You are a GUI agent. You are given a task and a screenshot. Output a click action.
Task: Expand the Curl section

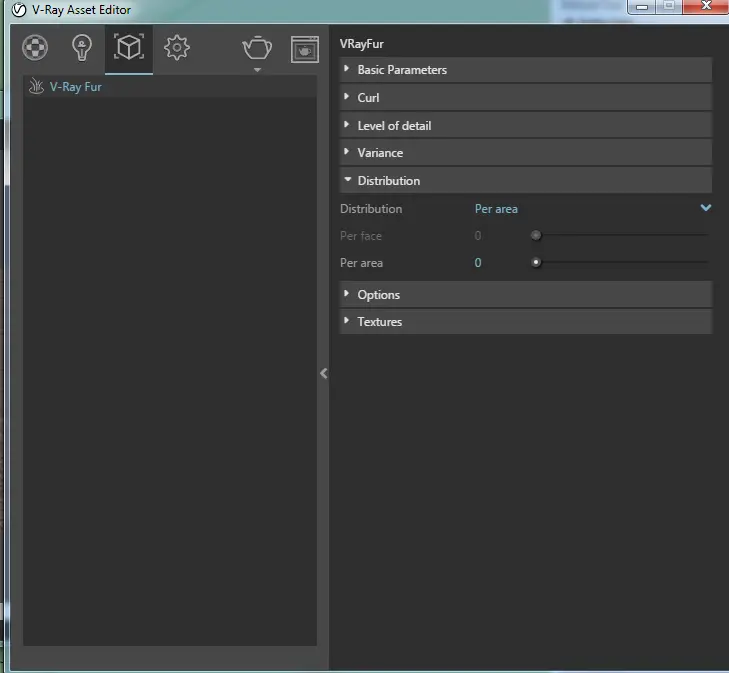(x=525, y=98)
